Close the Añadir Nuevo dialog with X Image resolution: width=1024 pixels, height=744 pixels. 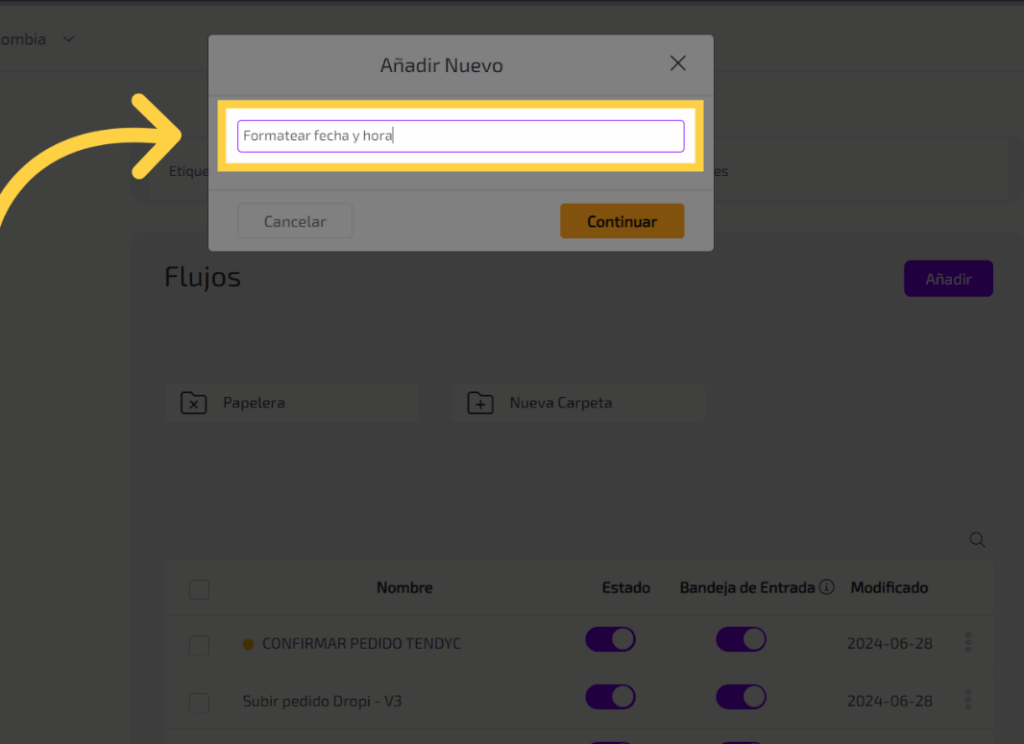(x=678, y=64)
